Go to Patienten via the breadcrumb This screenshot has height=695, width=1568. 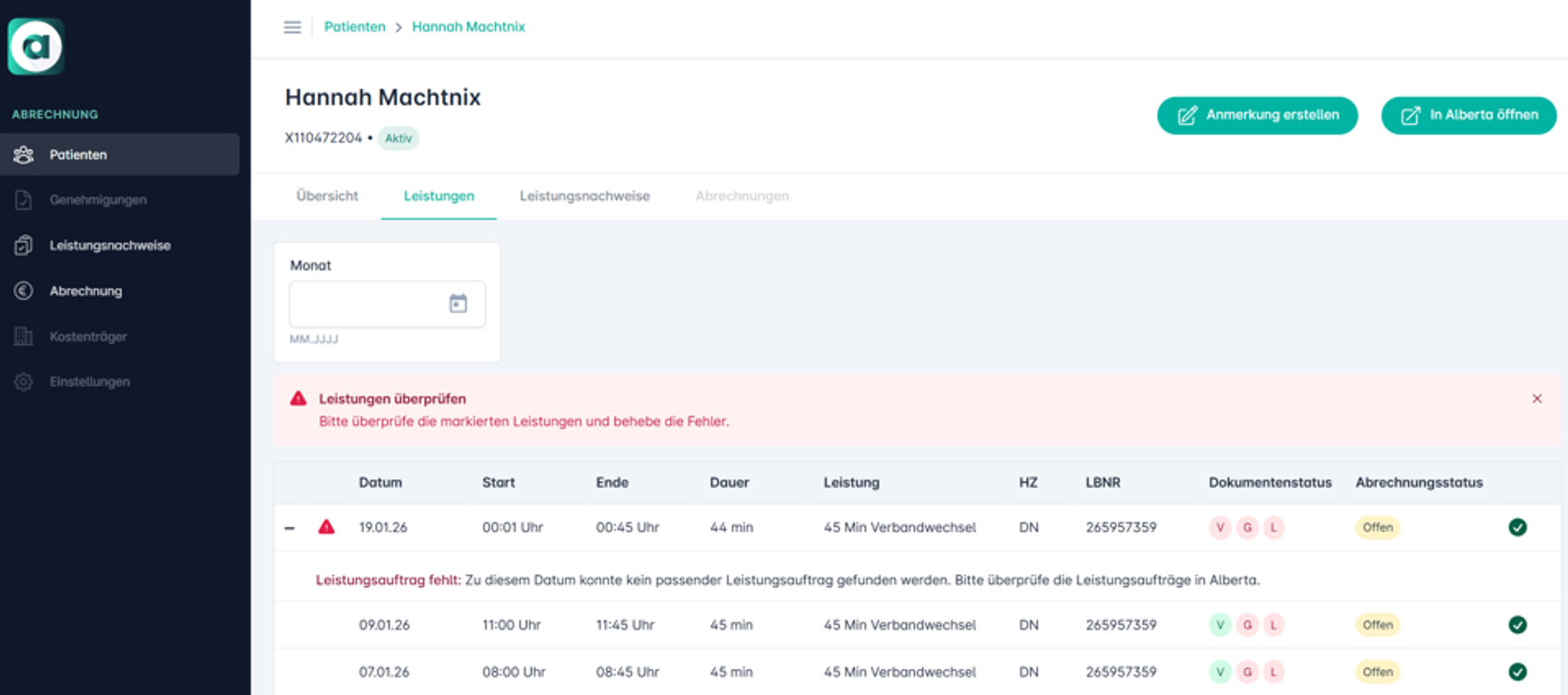click(355, 27)
